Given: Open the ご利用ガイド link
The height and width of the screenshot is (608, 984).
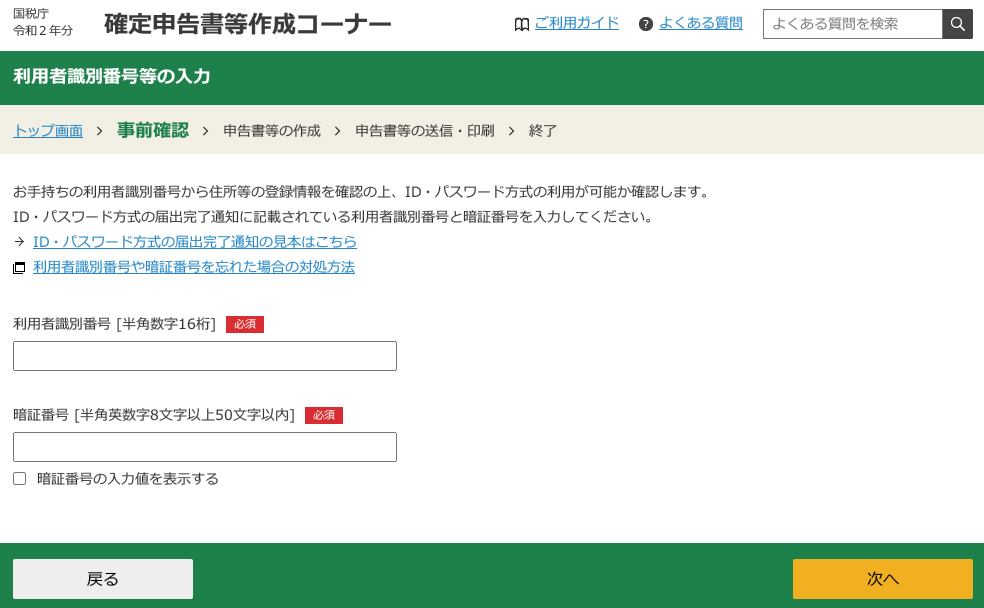Looking at the screenshot, I should click(576, 22).
